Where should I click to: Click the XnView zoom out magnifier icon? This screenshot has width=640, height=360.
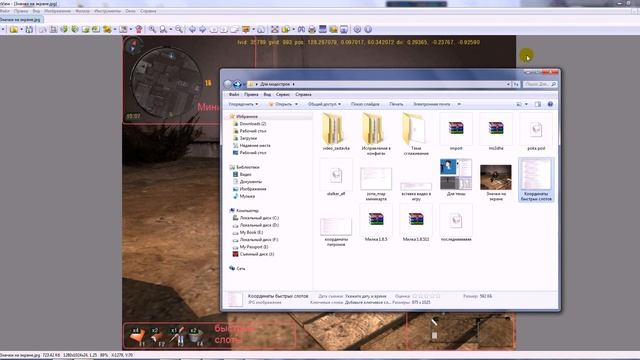(179, 29)
